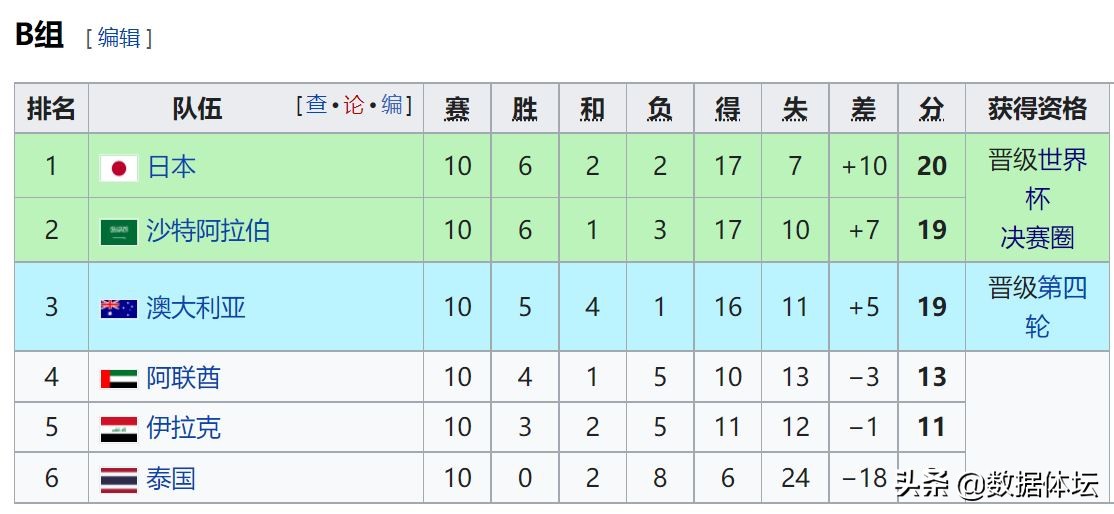The height and width of the screenshot is (514, 1114).
Task: Click the Australia flag icon
Action: (119, 308)
